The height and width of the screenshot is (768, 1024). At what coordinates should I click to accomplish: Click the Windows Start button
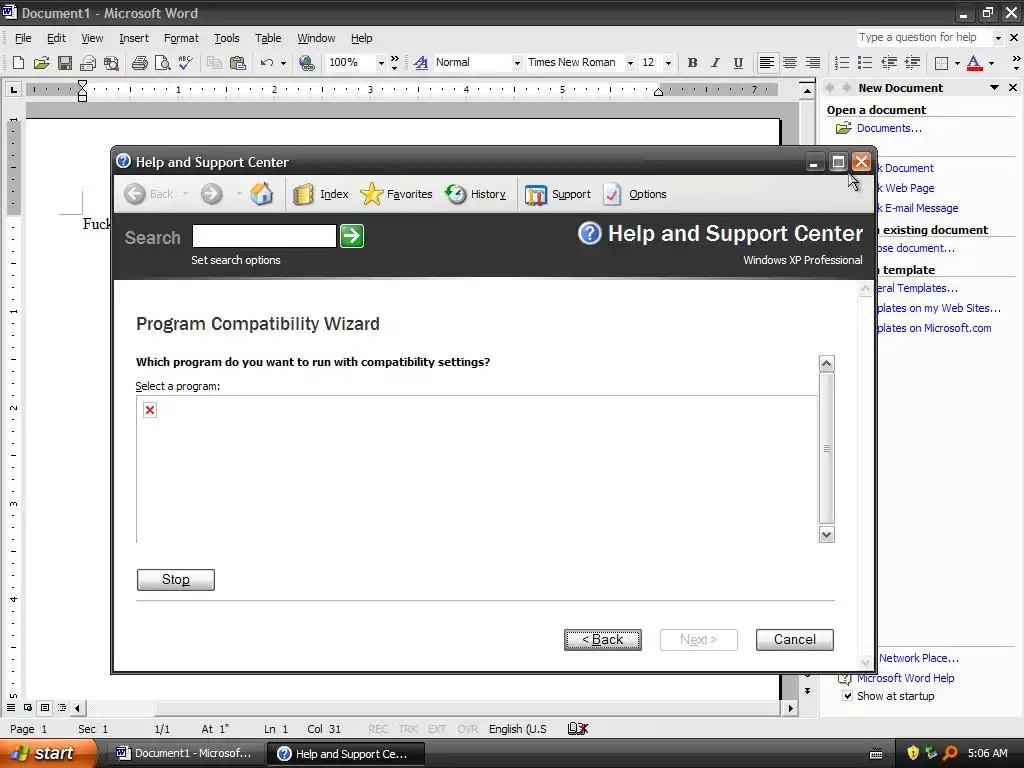coord(48,753)
